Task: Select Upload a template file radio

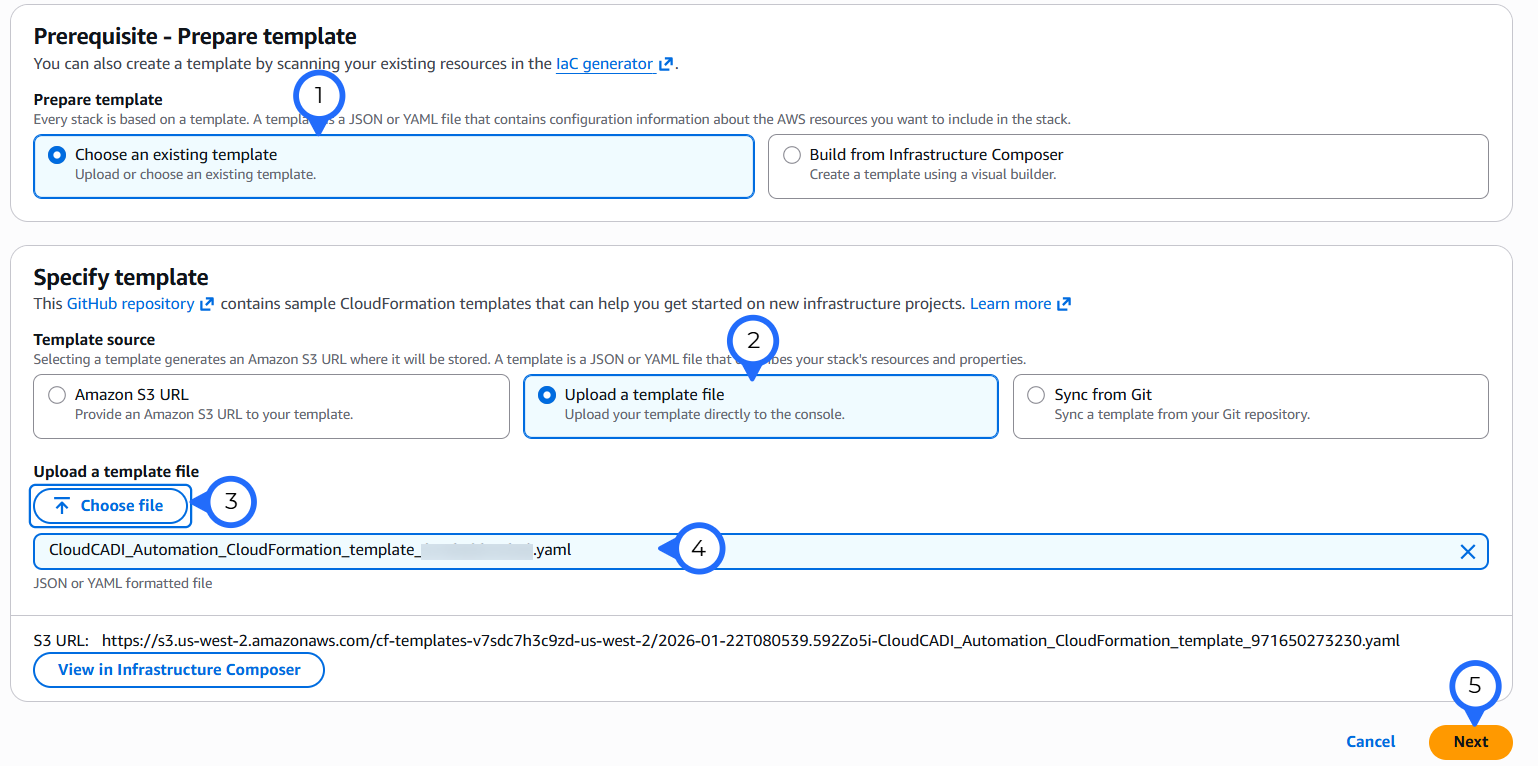Action: click(x=547, y=395)
